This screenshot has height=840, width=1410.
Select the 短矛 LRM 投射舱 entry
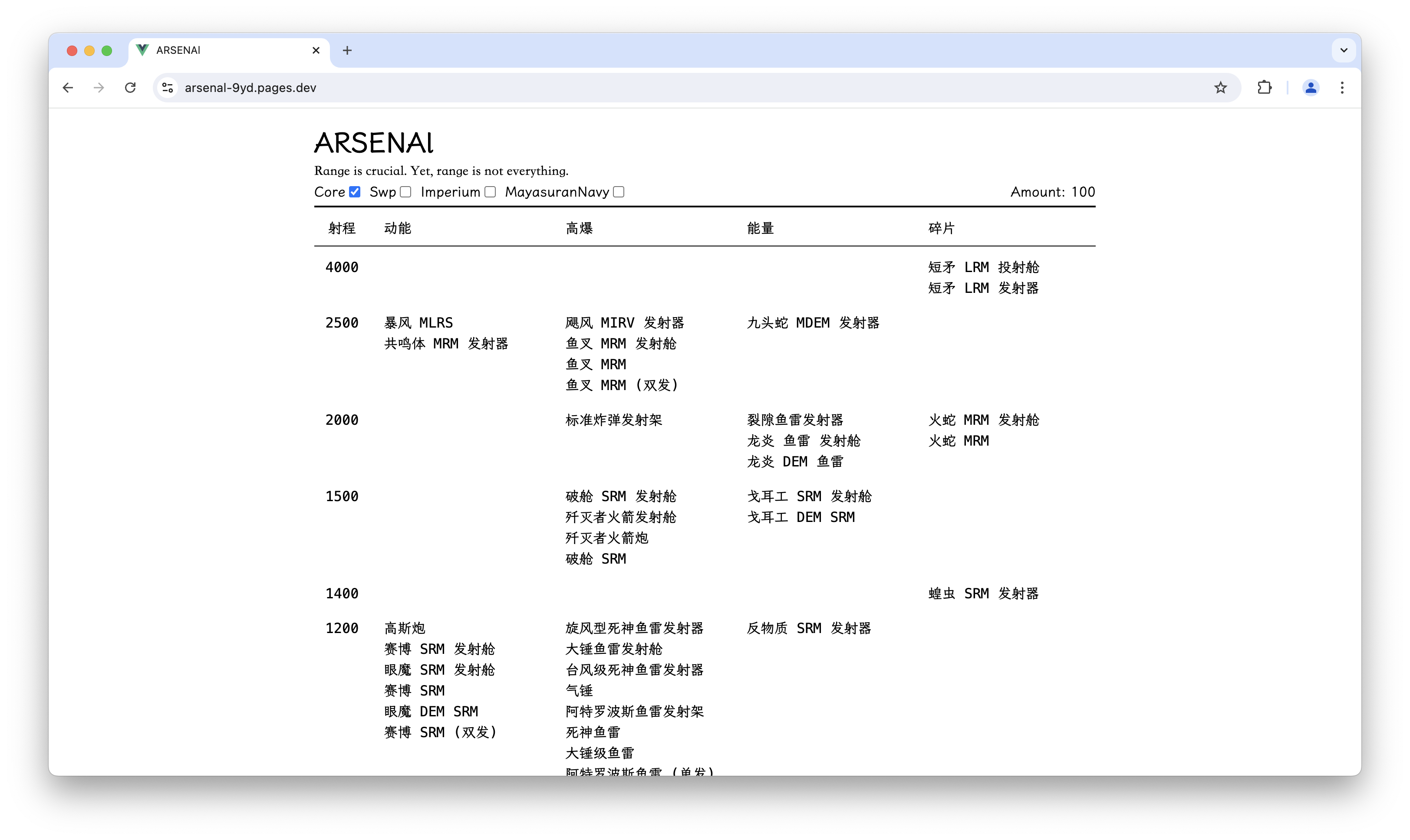[982, 266]
